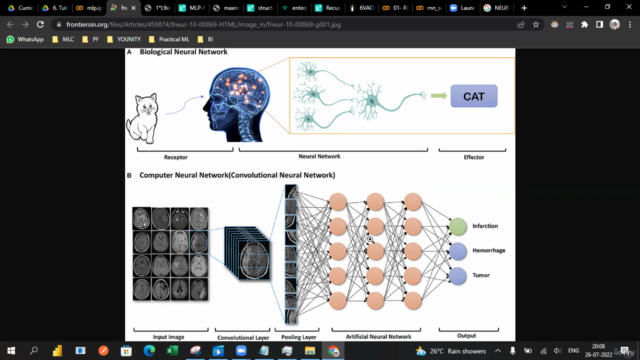This screenshot has height=360, width=640.
Task: Bookmark this page with the star icon
Action: click(536, 24)
